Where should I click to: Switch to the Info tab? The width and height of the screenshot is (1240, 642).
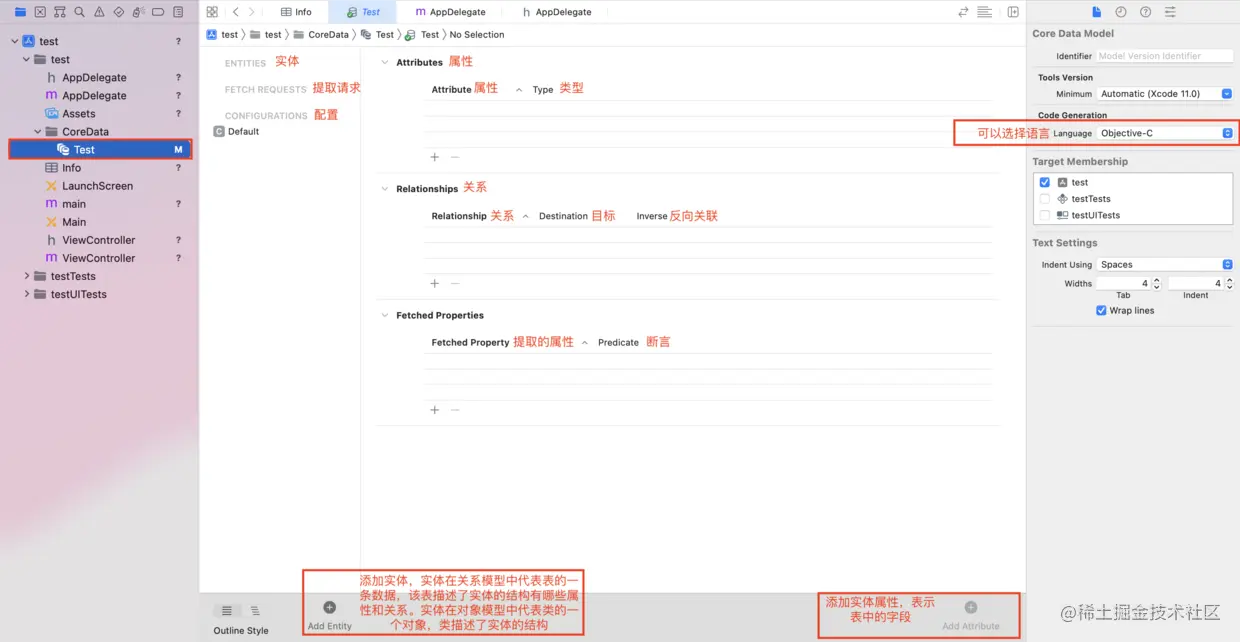296,12
